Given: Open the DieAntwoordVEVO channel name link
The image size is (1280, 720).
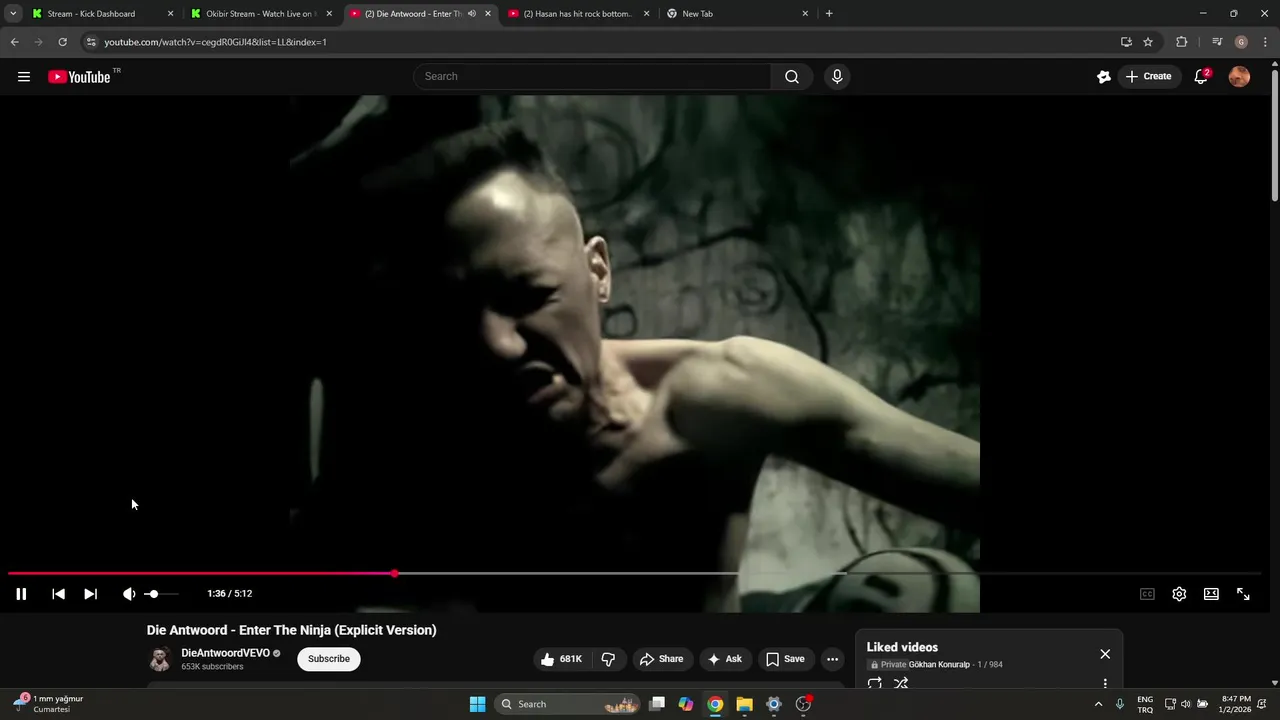Looking at the screenshot, I should click(x=225, y=653).
